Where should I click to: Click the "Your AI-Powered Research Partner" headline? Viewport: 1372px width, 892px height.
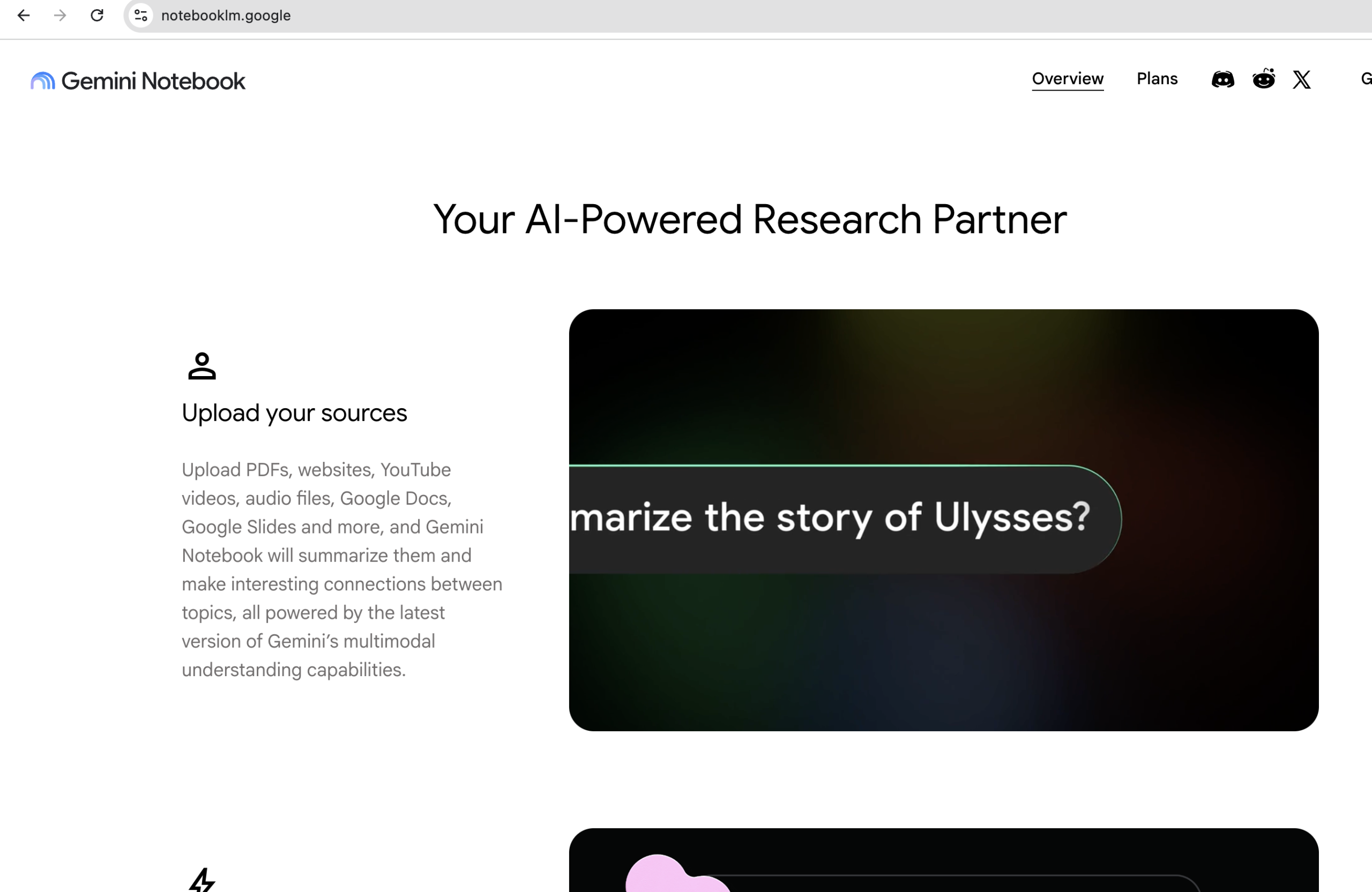(x=749, y=220)
